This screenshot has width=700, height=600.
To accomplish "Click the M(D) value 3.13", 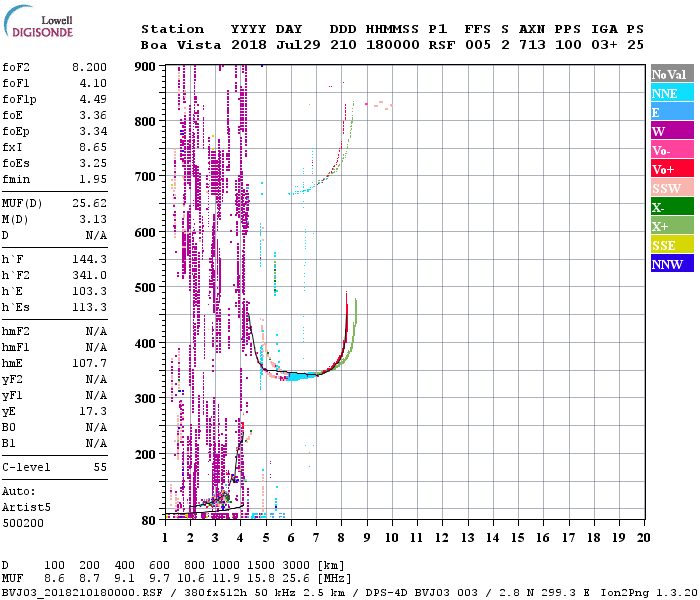I will (x=93, y=219).
